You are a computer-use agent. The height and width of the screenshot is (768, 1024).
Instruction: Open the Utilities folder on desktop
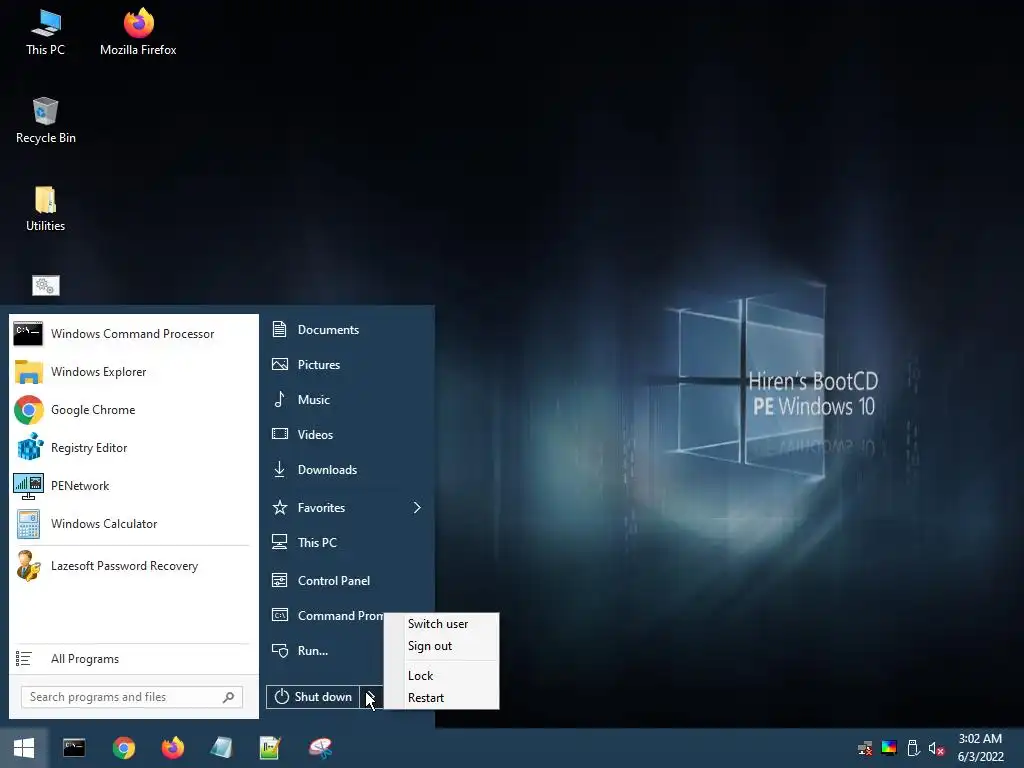click(45, 208)
